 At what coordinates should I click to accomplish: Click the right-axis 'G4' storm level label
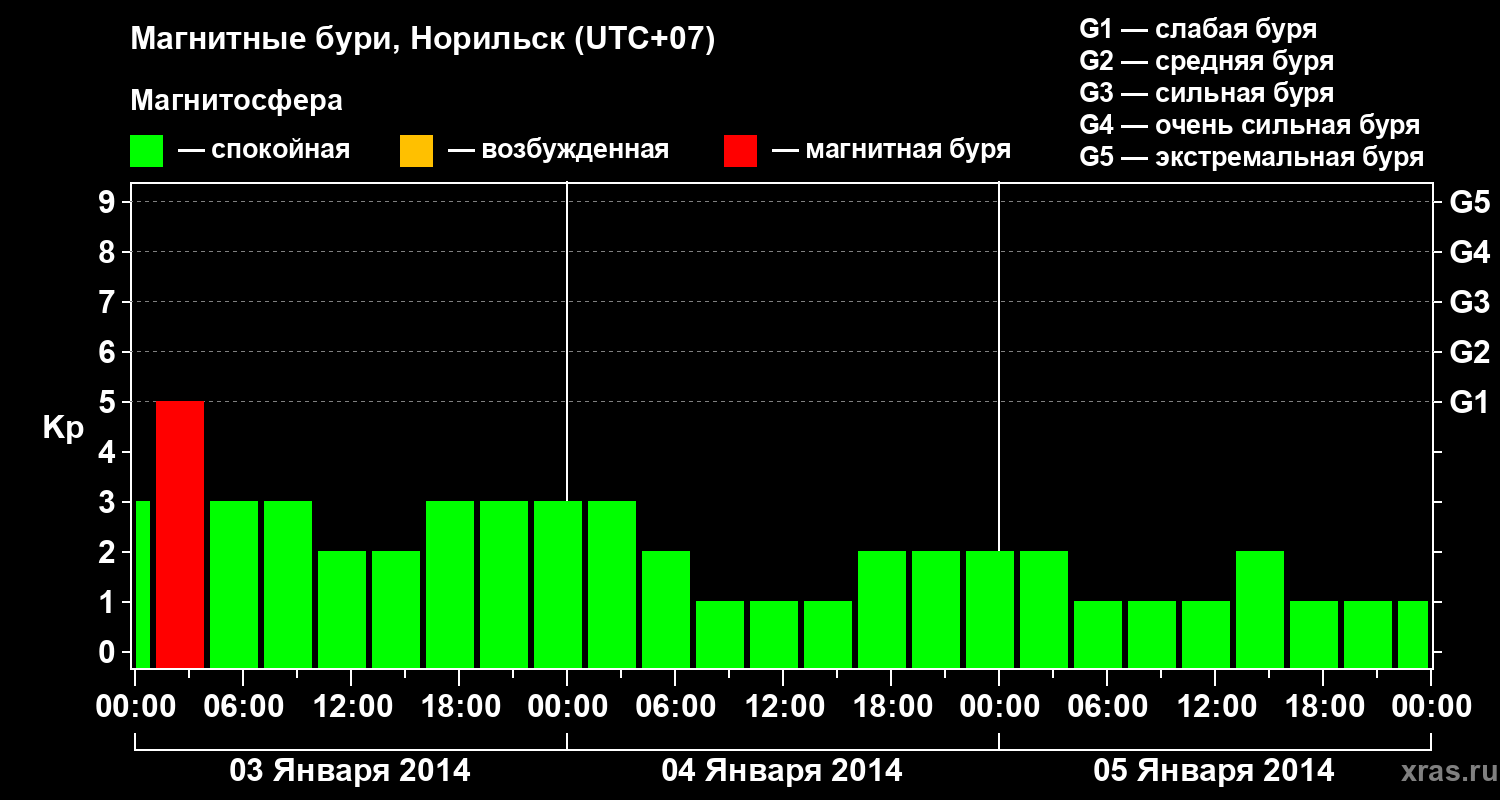coord(1469,252)
